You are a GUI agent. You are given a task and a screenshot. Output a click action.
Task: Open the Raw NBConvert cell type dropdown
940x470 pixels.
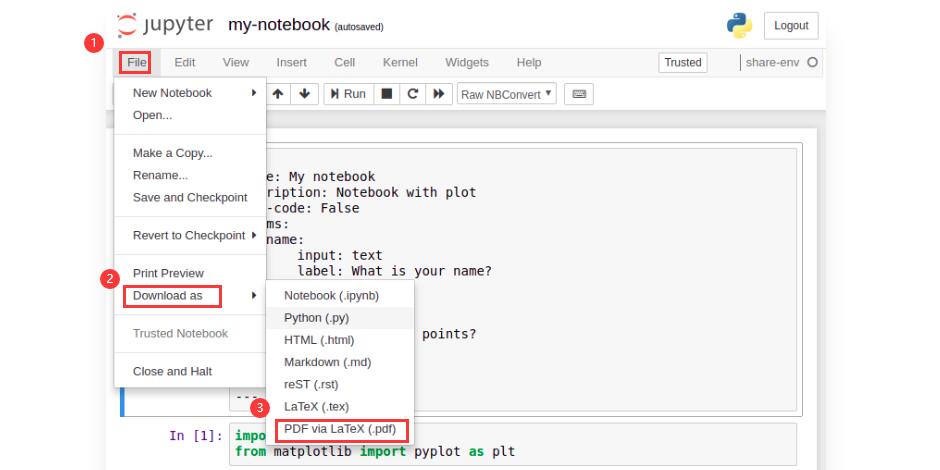[x=507, y=94]
